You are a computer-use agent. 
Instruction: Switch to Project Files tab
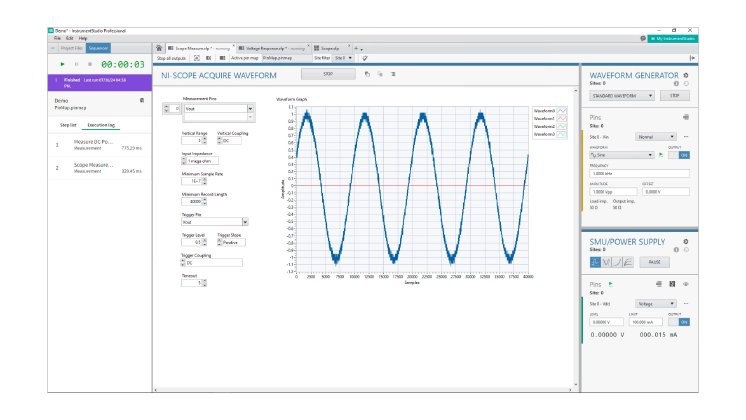[x=71, y=48]
